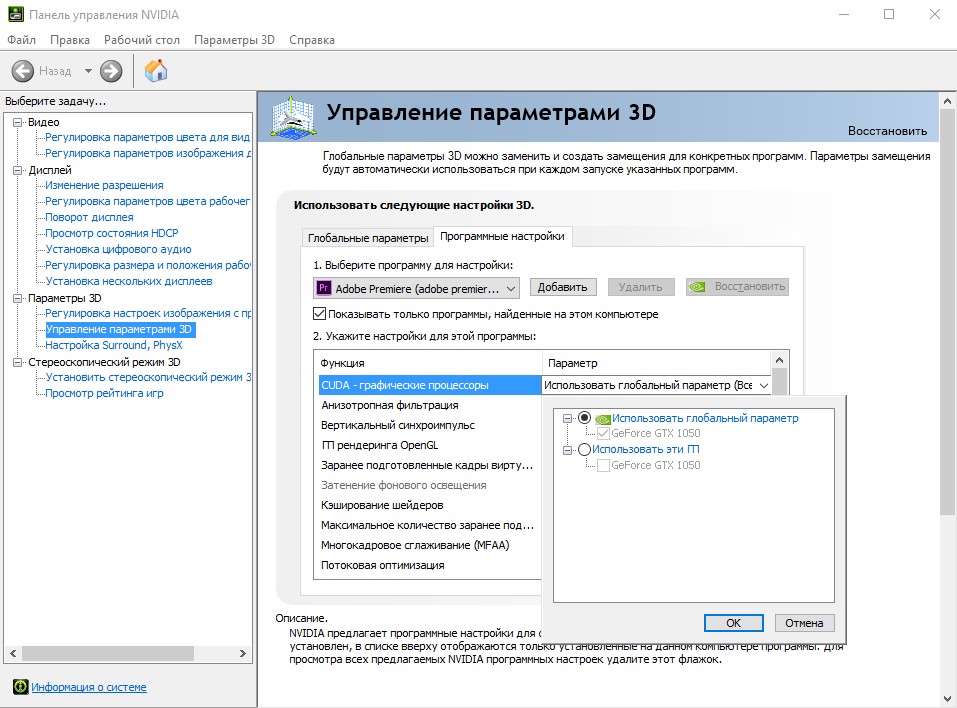Click the NVIDIA logo beside global parameter
The width and height of the screenshot is (957, 708).
click(603, 419)
